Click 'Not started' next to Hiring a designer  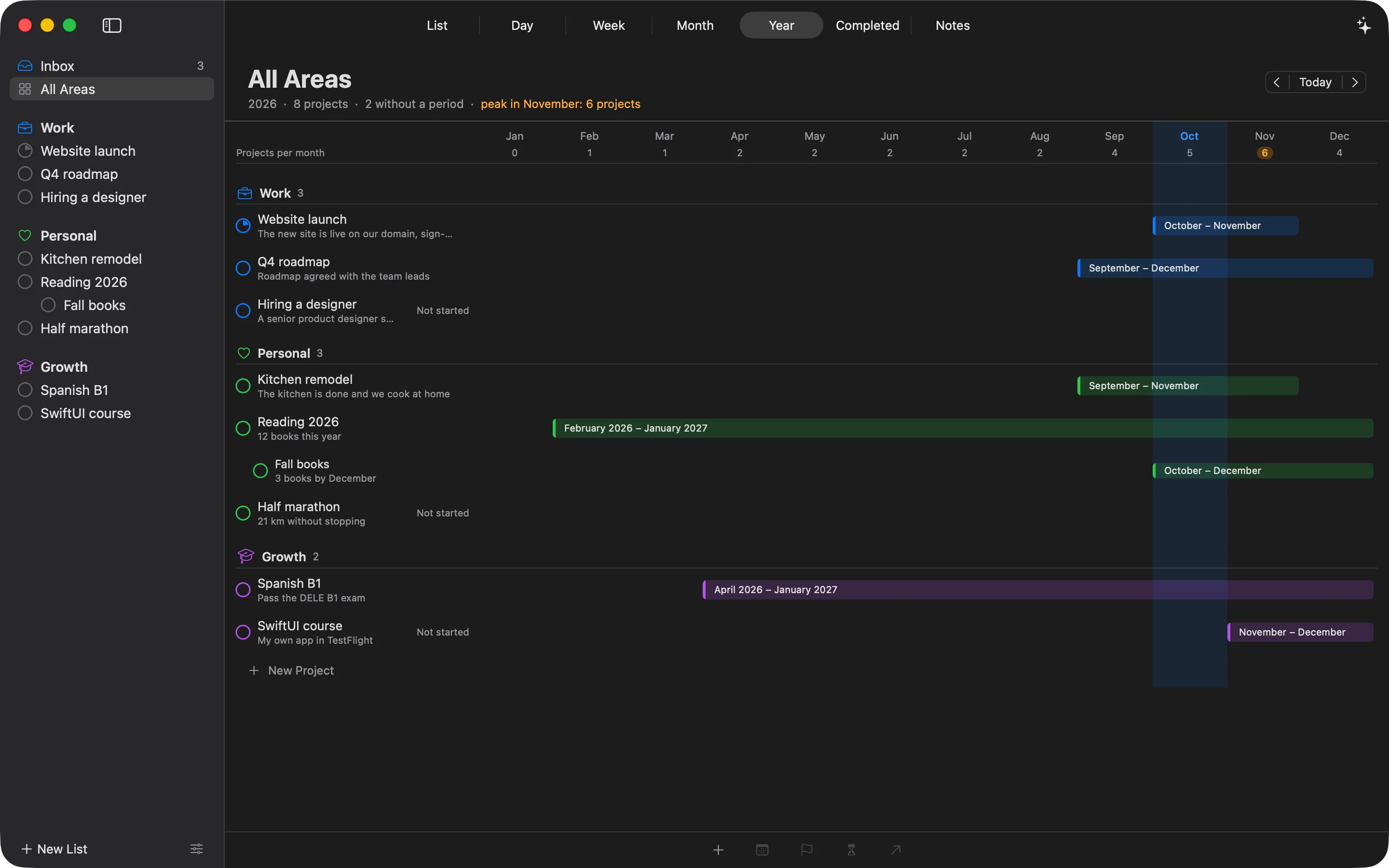click(x=443, y=311)
